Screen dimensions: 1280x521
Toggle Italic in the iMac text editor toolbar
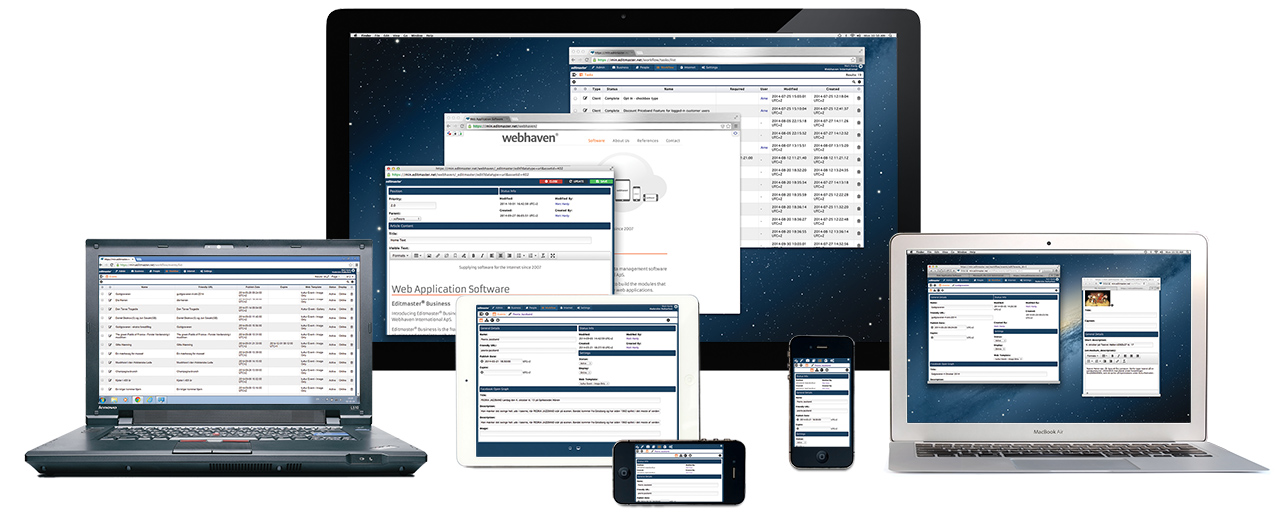pos(481,255)
